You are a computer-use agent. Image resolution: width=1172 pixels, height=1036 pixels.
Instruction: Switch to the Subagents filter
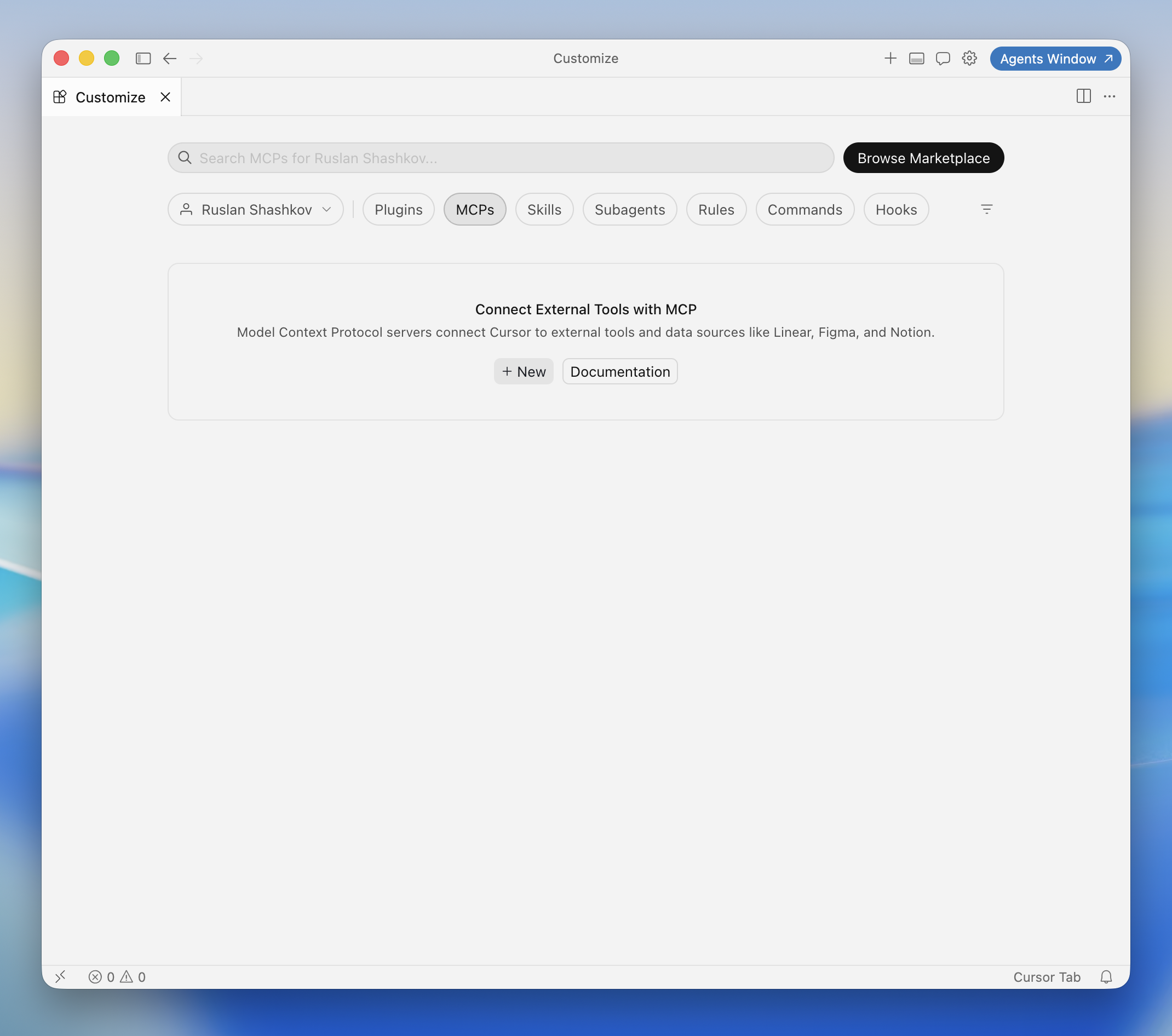coord(630,209)
